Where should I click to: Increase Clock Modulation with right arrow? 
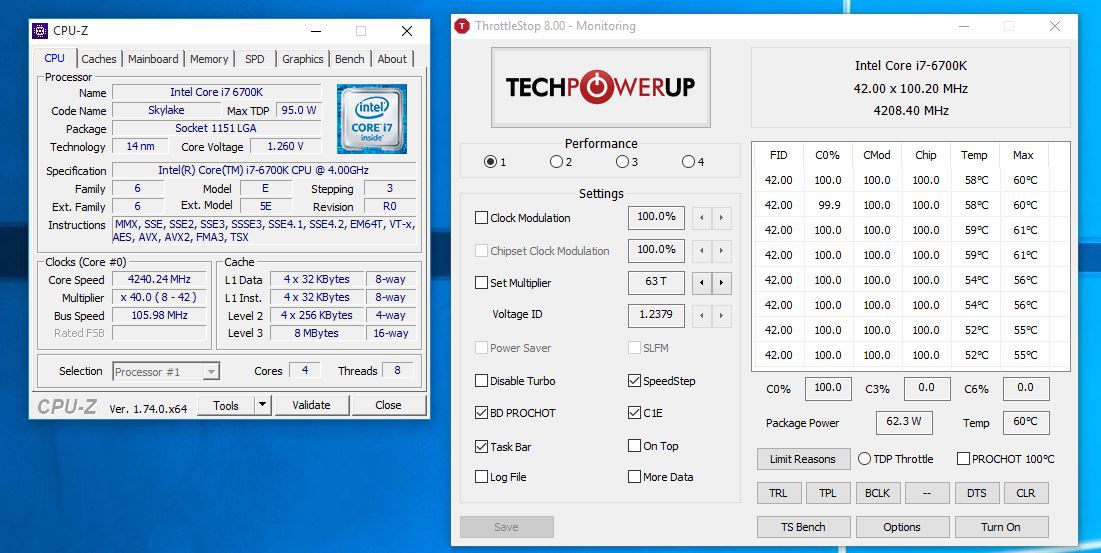(x=722, y=218)
